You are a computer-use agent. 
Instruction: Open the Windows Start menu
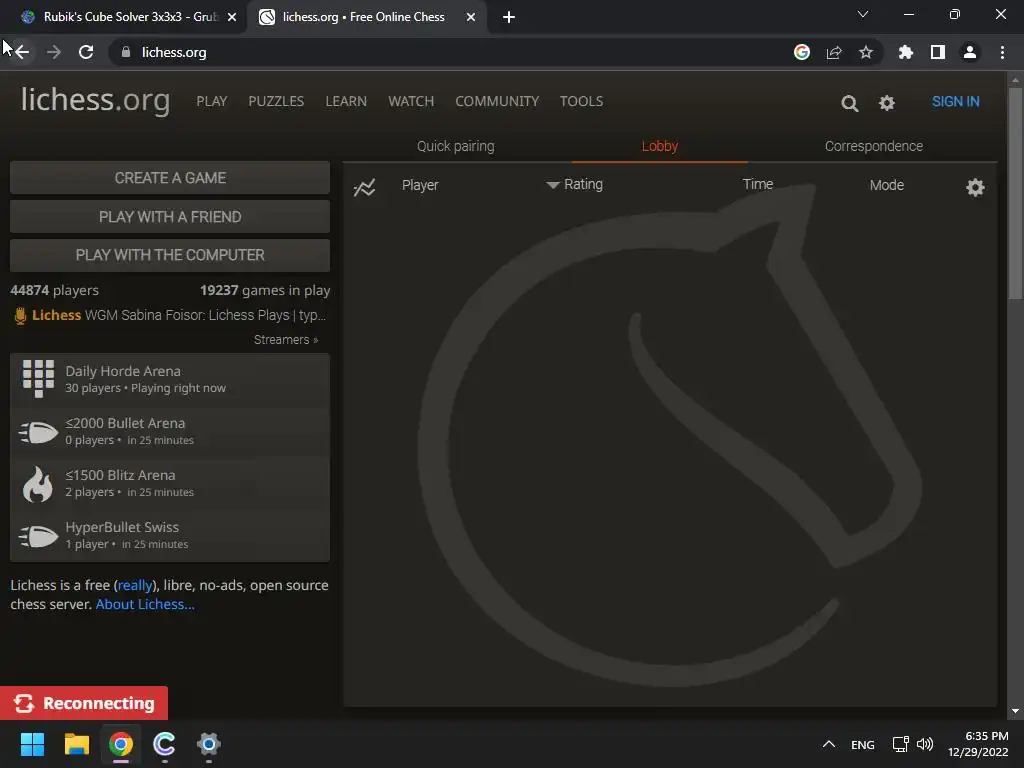coord(32,744)
